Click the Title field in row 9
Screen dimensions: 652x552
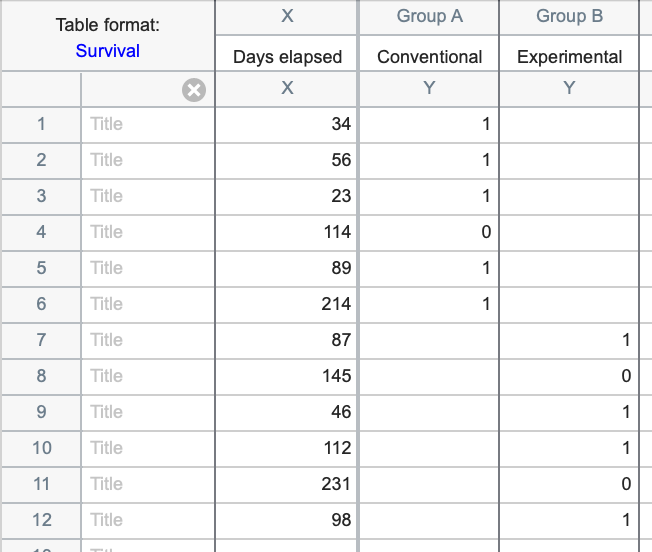point(147,412)
